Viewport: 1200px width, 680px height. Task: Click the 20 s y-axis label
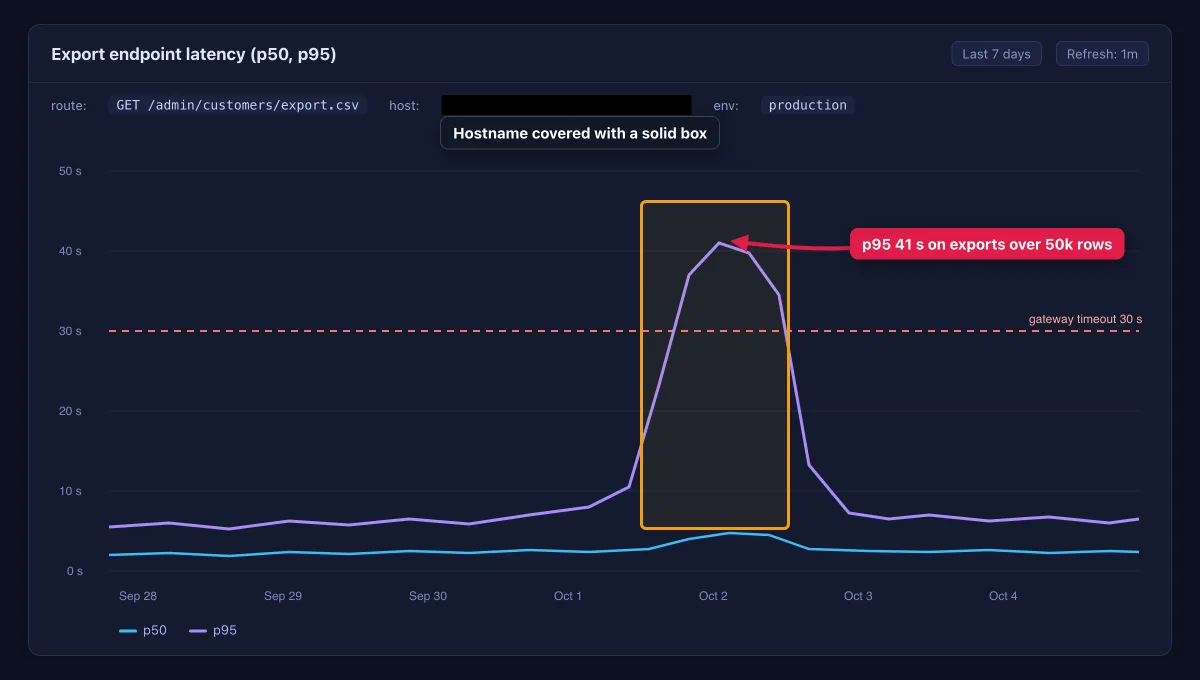pyautogui.click(x=70, y=411)
